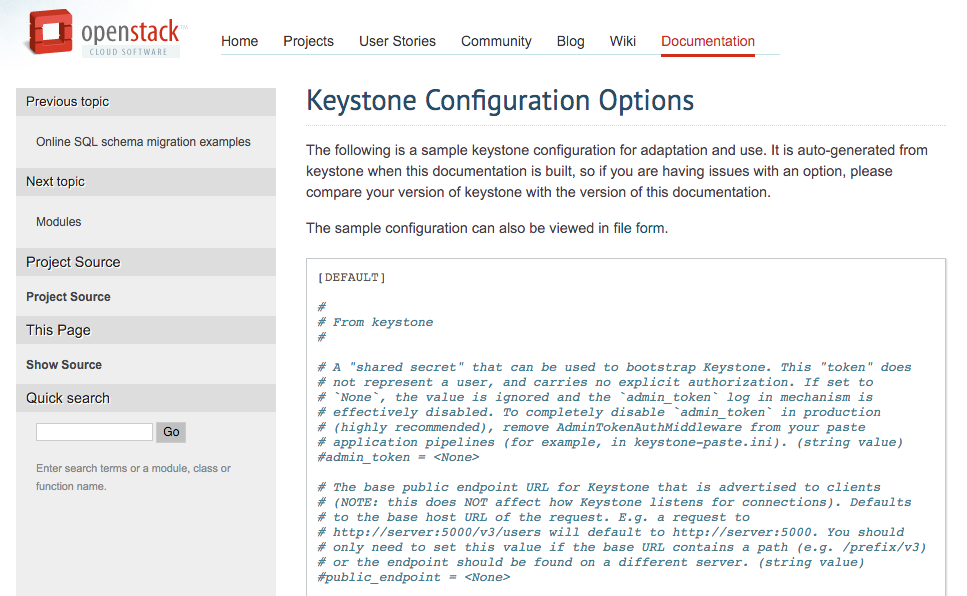This screenshot has height=596, width=967.
Task: Click the Keystone Configuration Options heading
Action: pos(500,101)
